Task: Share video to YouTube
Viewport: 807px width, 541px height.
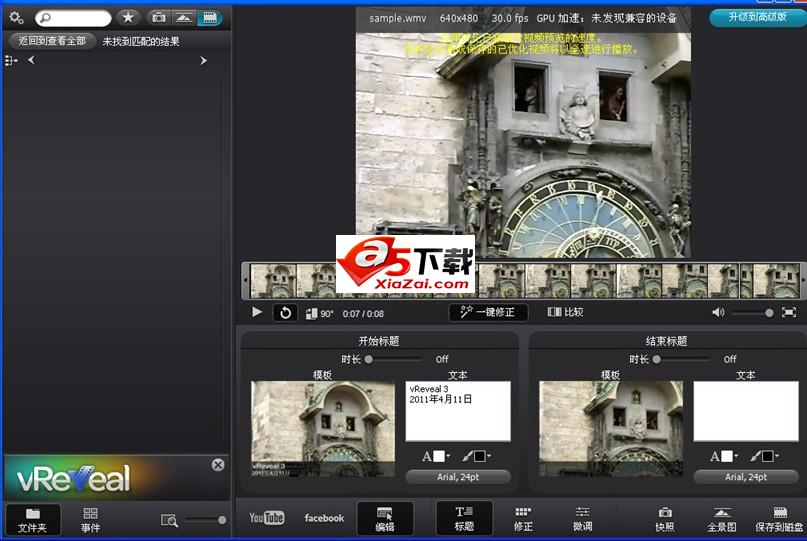Action: (x=267, y=518)
